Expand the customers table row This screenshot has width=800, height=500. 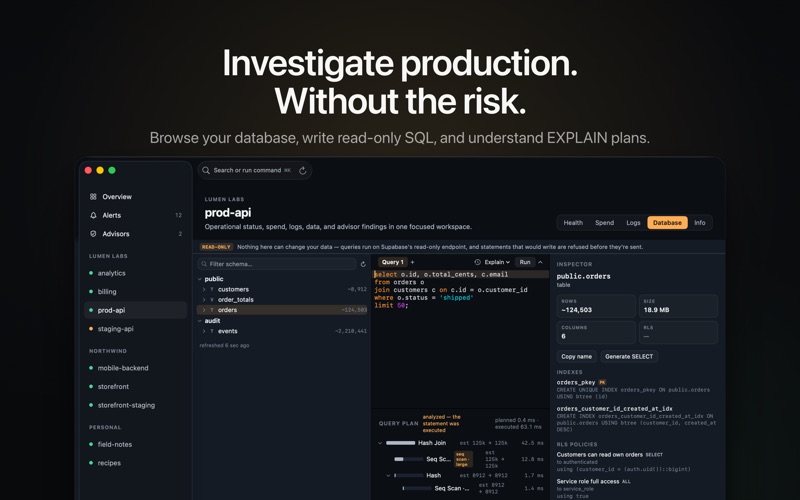pyautogui.click(x=204, y=289)
